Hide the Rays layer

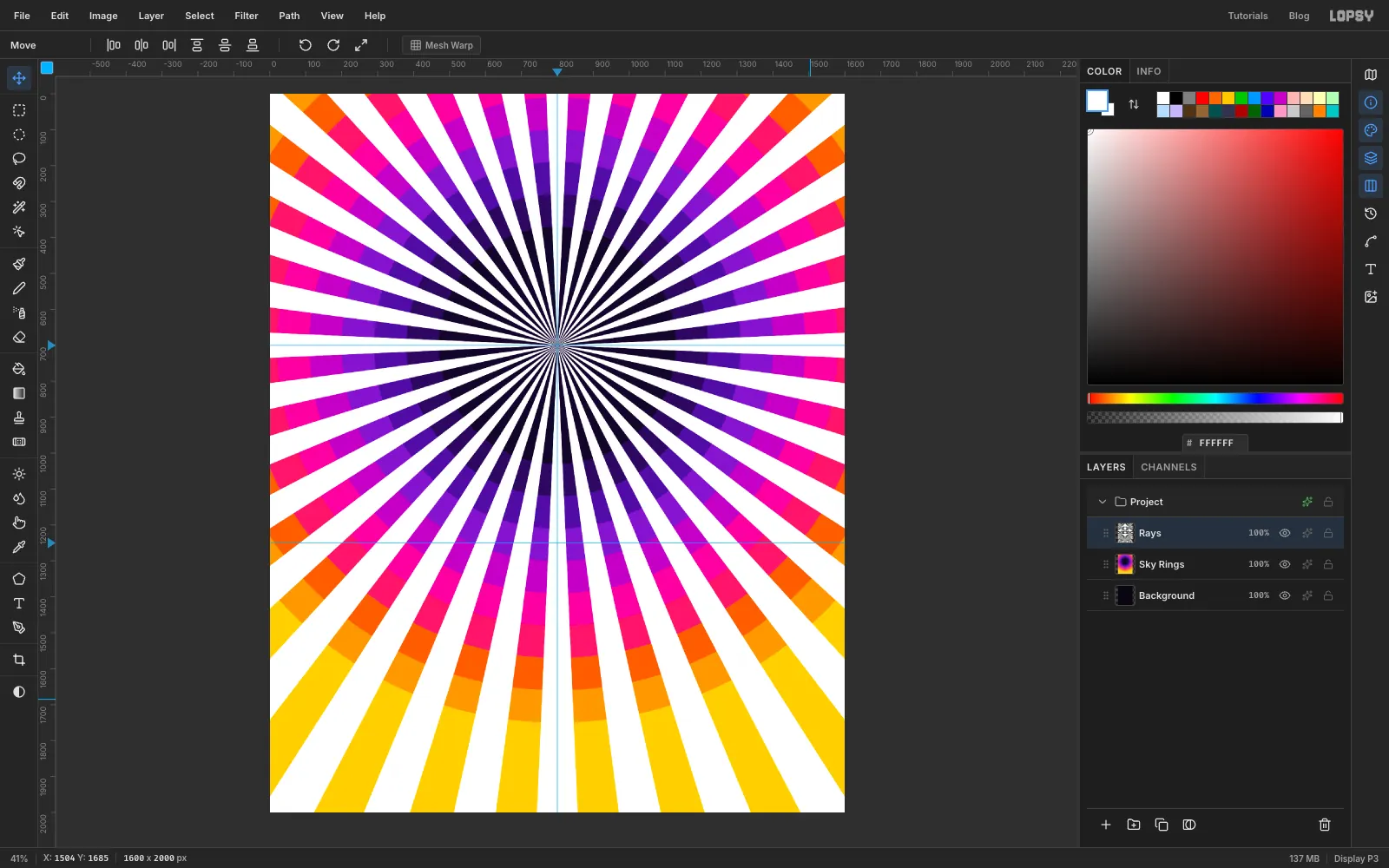pyautogui.click(x=1285, y=533)
